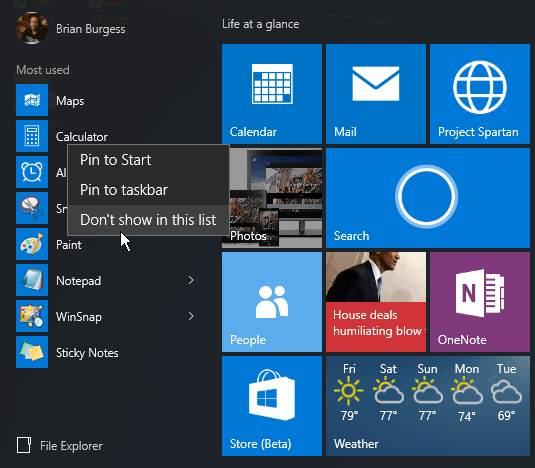Open the WinSnap icon

point(32,316)
